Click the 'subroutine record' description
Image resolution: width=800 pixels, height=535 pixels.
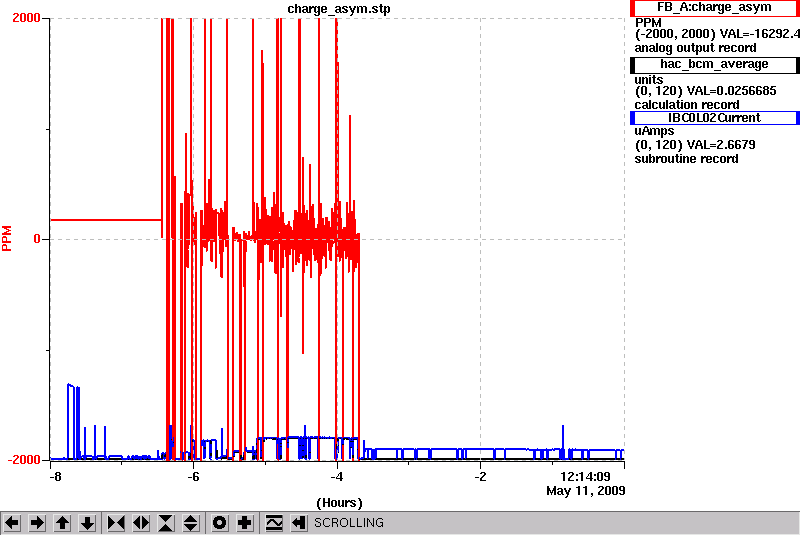pos(686,159)
